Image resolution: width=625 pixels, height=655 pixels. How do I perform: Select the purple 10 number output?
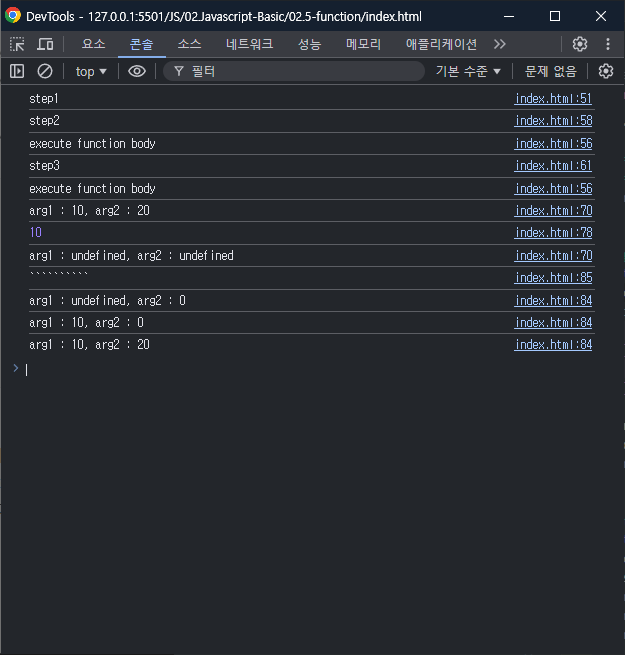36,233
